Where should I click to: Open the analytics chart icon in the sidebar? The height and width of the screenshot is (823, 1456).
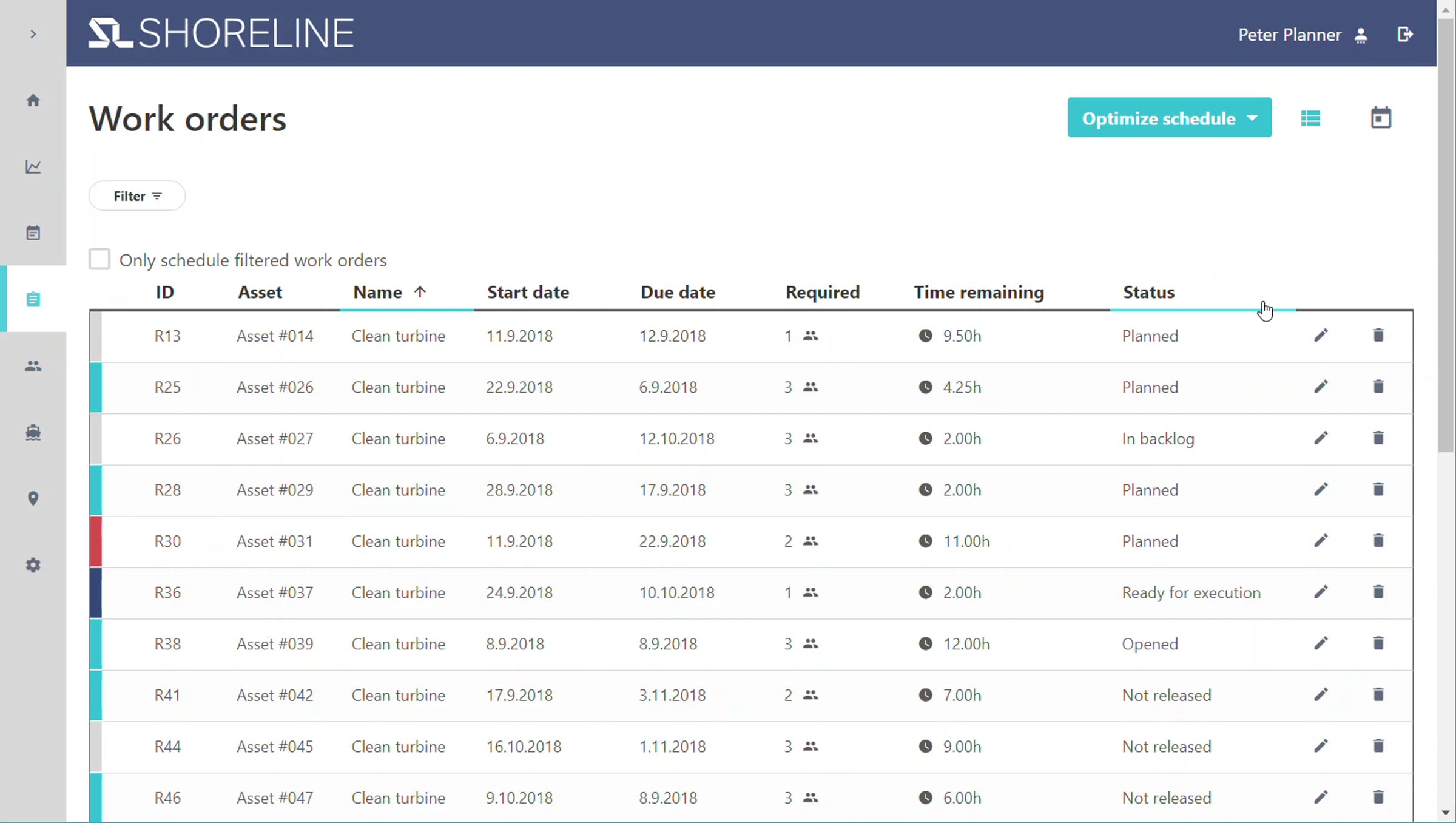pyautogui.click(x=33, y=166)
